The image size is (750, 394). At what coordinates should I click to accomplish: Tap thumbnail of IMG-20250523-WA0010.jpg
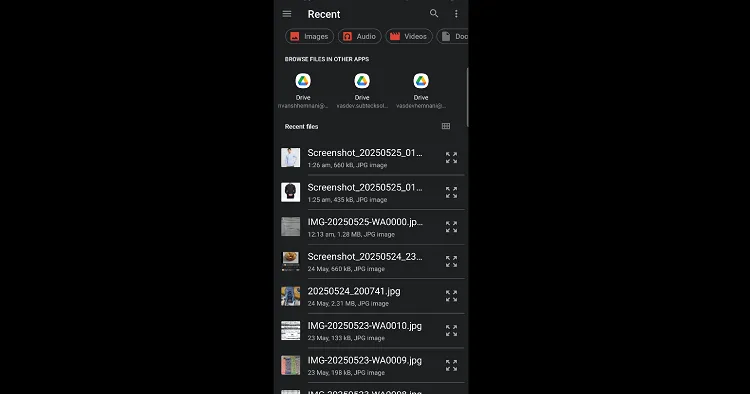pos(290,330)
